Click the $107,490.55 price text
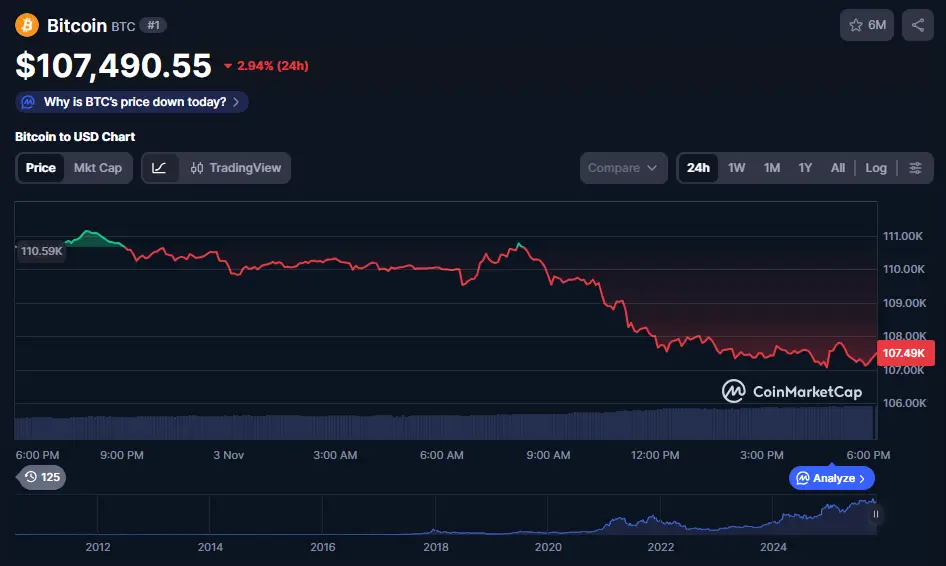The image size is (946, 566). (x=113, y=65)
